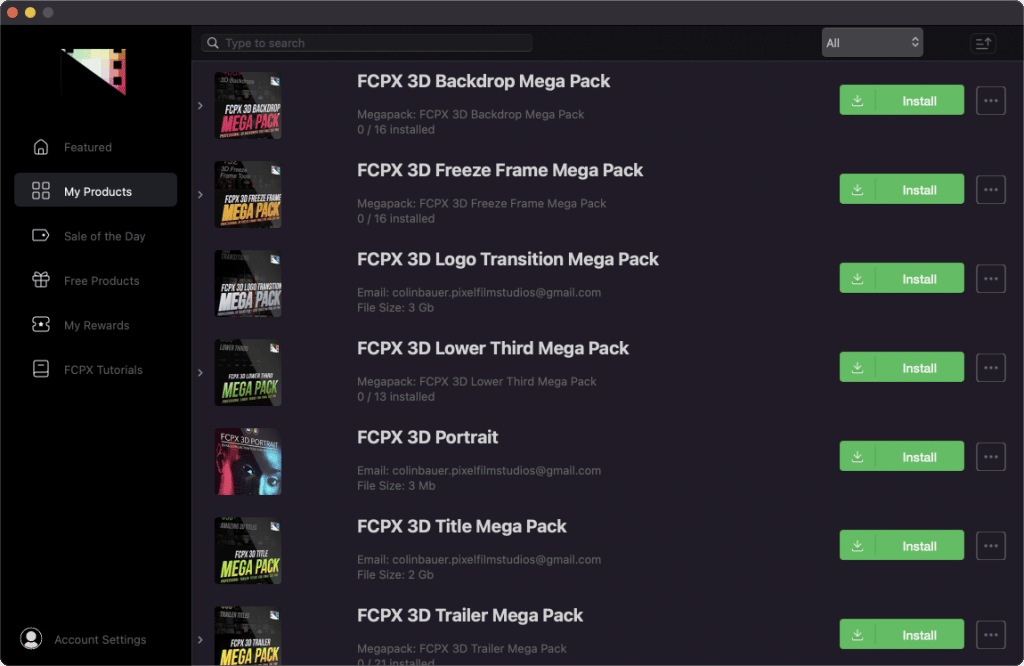The width and height of the screenshot is (1024, 666).
Task: Click the FCPX 3D Logo Transition Mega Pack heading
Action: coord(507,259)
